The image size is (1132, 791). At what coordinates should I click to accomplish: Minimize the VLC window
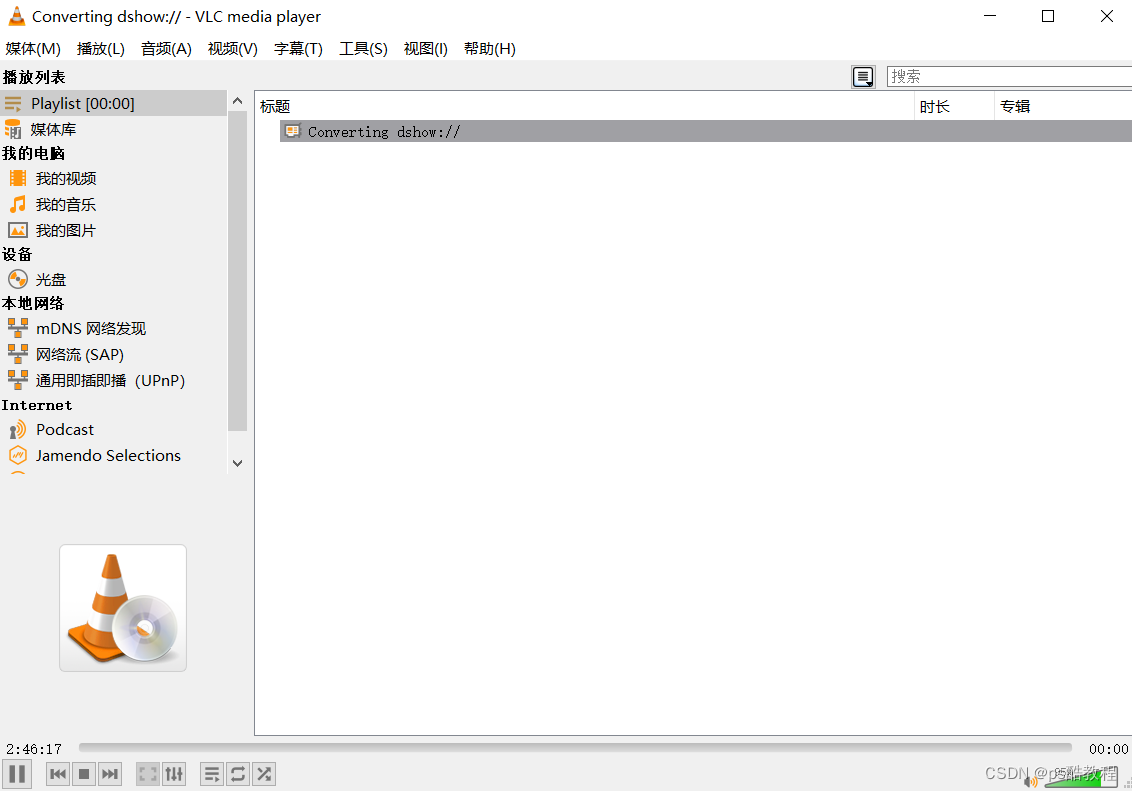[x=990, y=16]
